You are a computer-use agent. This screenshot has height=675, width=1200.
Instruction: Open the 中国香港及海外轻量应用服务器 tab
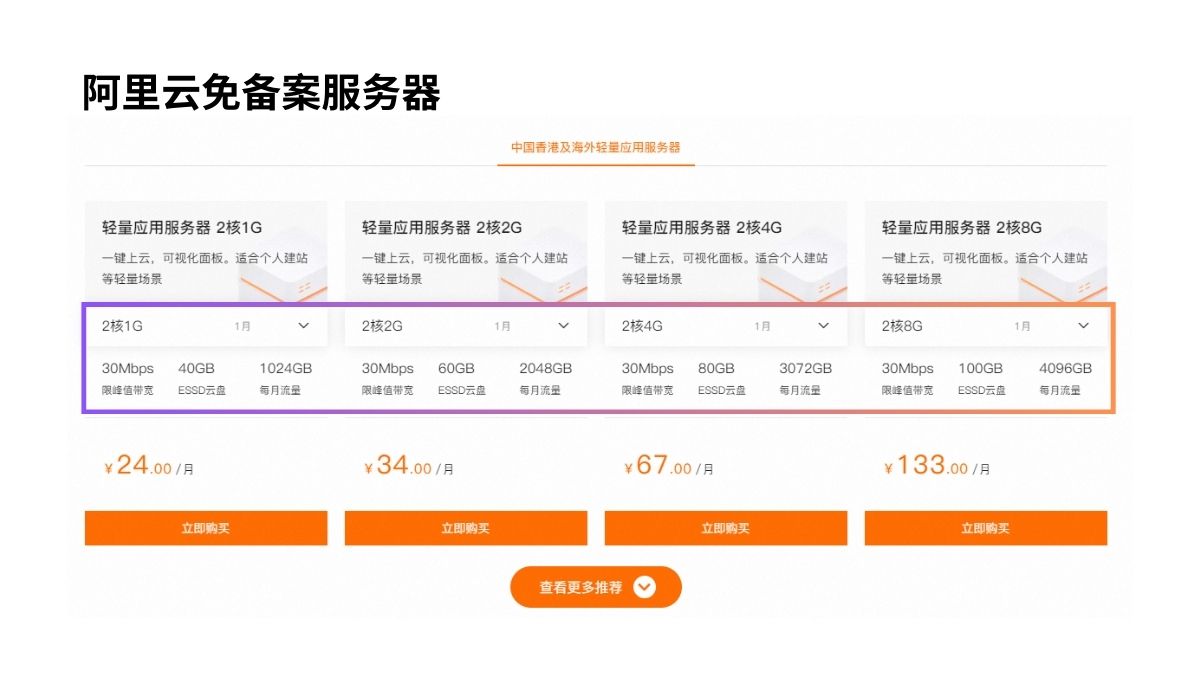click(x=595, y=147)
